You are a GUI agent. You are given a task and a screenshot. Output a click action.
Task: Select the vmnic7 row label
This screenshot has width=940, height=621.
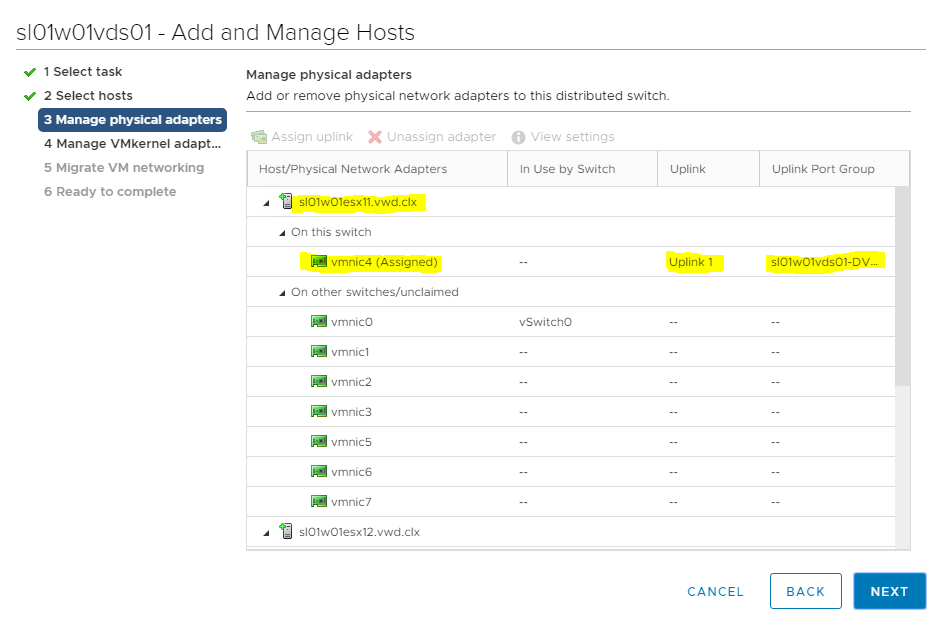click(x=351, y=502)
